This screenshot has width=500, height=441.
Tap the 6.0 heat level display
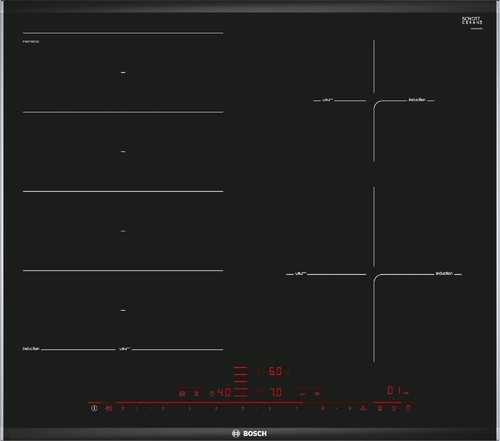(x=275, y=371)
